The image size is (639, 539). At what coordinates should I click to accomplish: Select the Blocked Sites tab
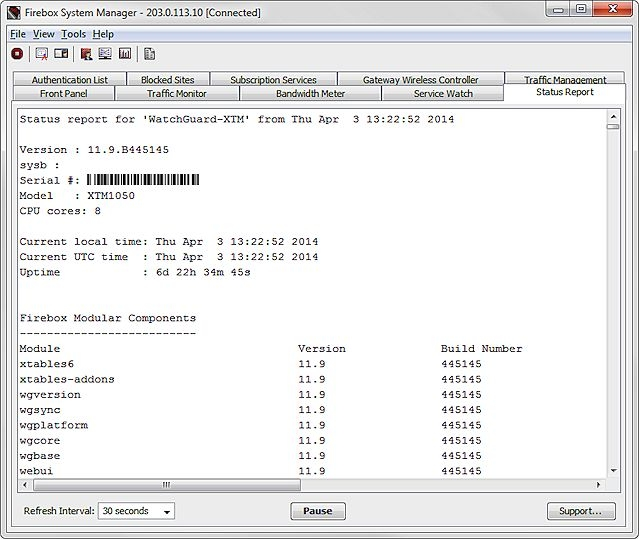click(x=167, y=80)
